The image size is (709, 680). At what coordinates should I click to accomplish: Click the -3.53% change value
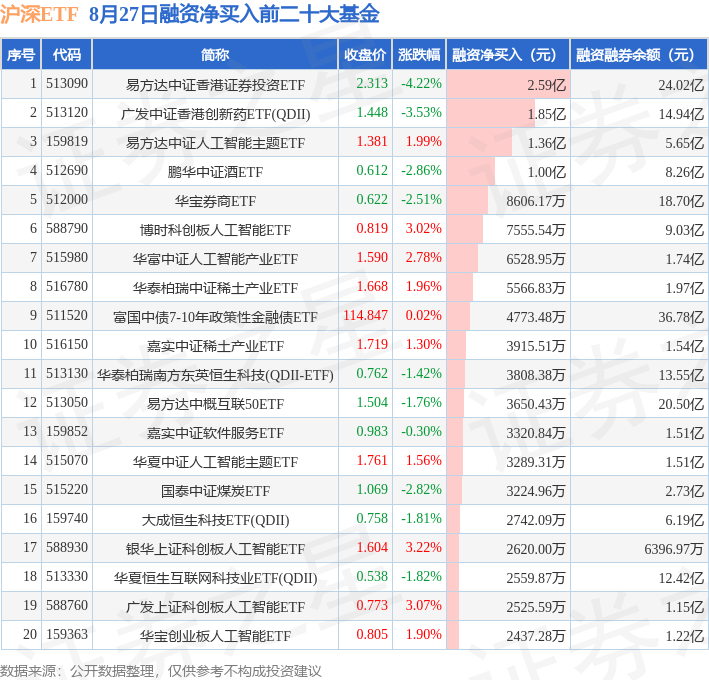click(x=421, y=113)
